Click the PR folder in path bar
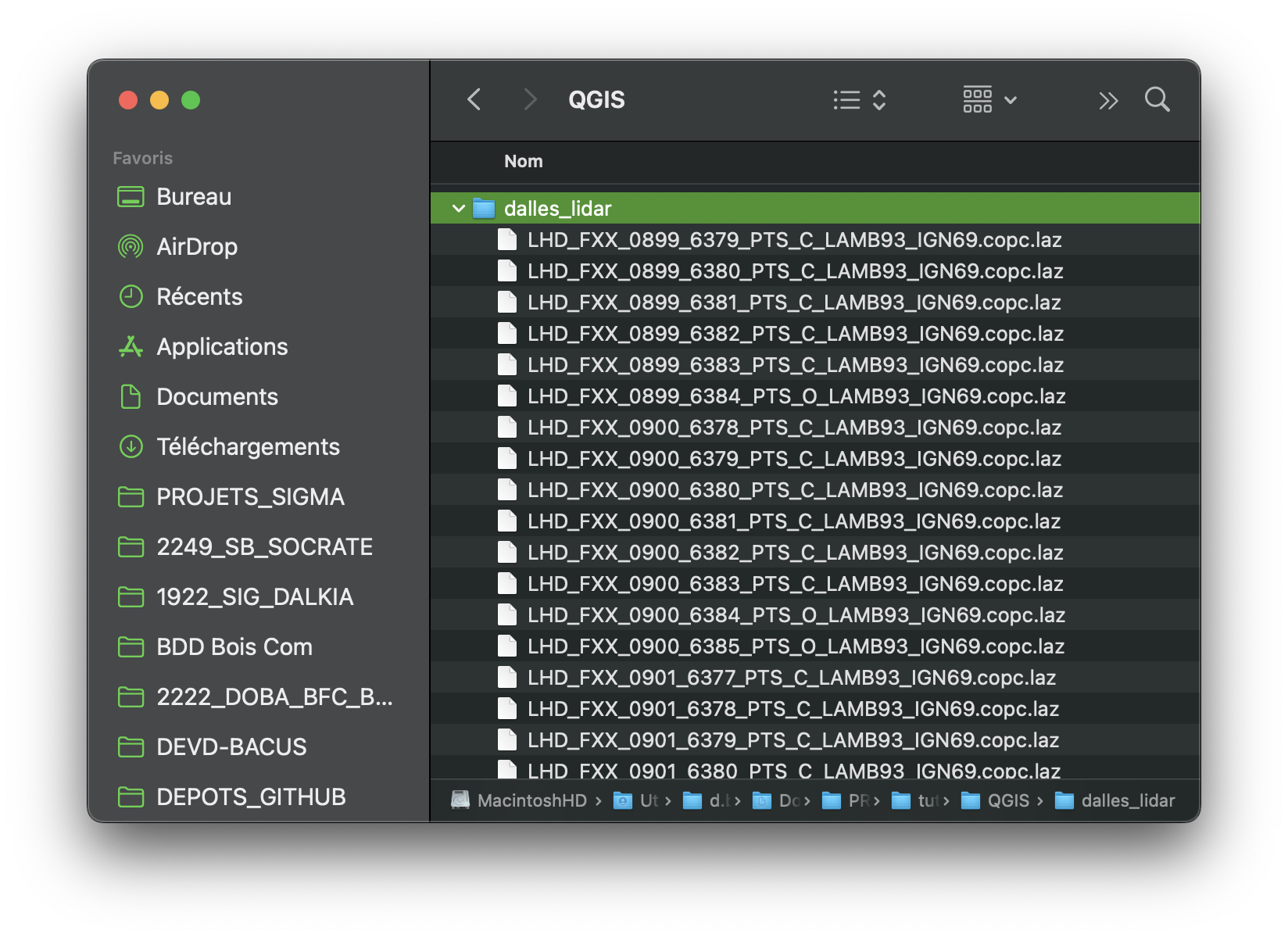The width and height of the screenshot is (1288, 938). (x=846, y=800)
